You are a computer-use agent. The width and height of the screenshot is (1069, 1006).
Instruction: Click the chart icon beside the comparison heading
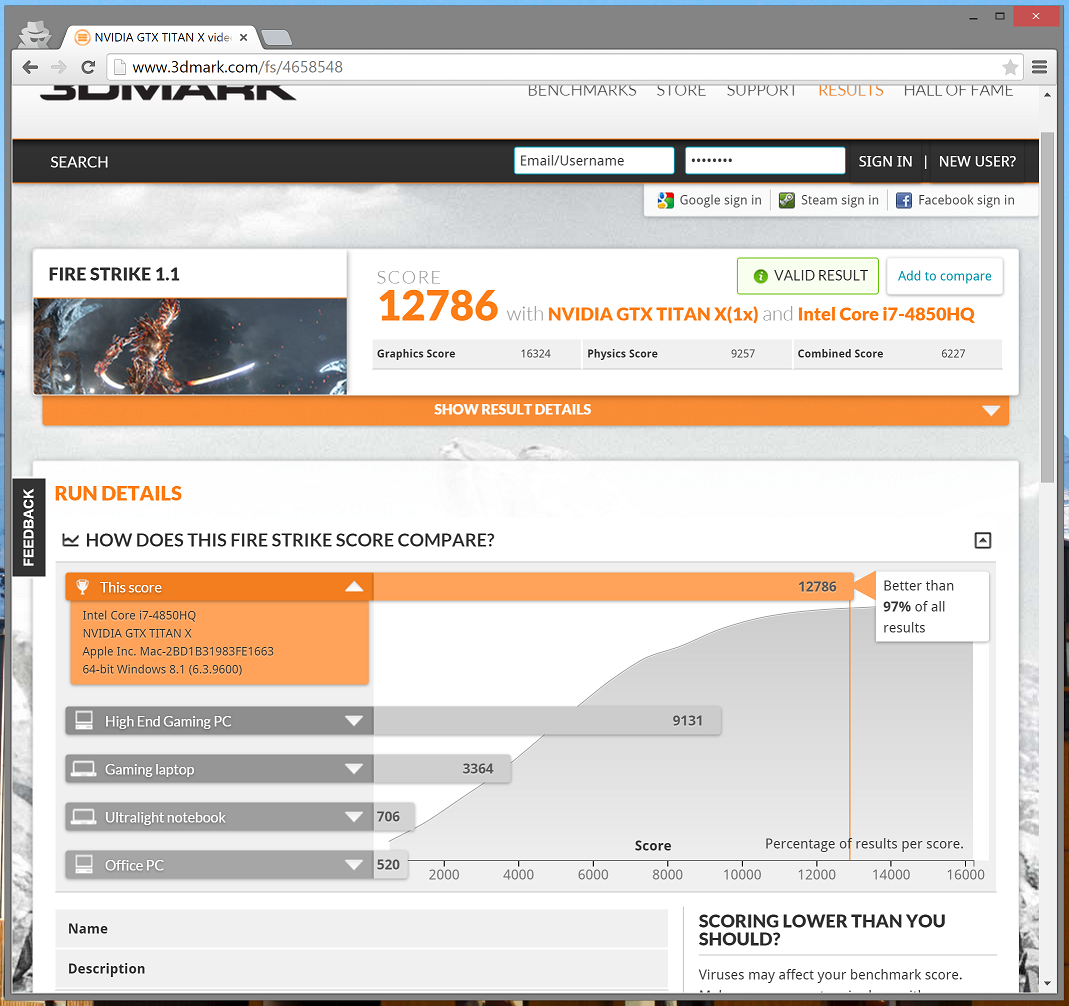pos(70,540)
